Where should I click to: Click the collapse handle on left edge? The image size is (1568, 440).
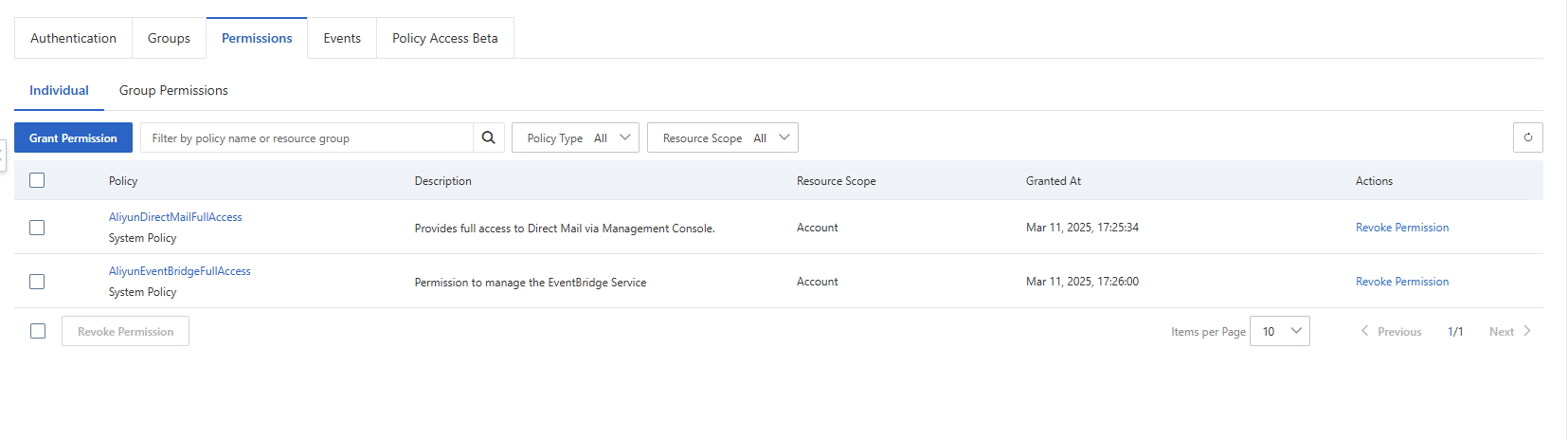(x=3, y=155)
